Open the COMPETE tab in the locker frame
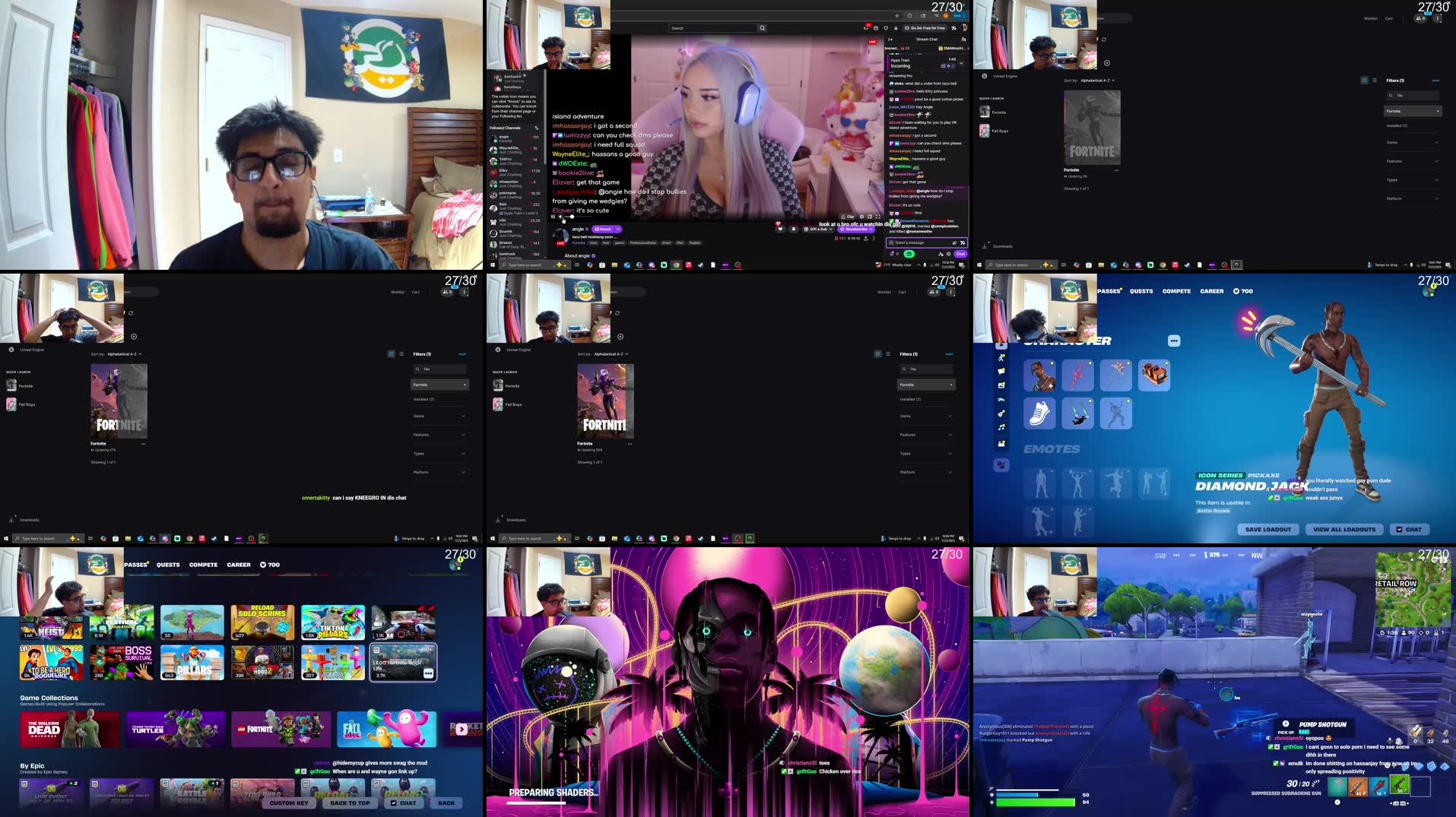 tap(1176, 291)
